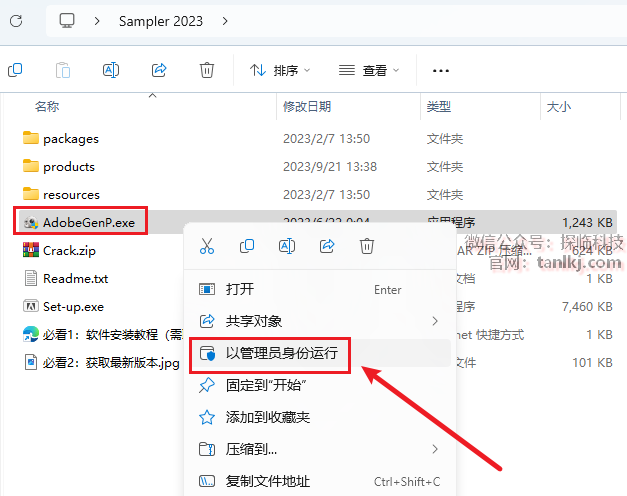627x496 pixels.
Task: Expand the chevron after Sampler 2023
Action: [x=225, y=21]
